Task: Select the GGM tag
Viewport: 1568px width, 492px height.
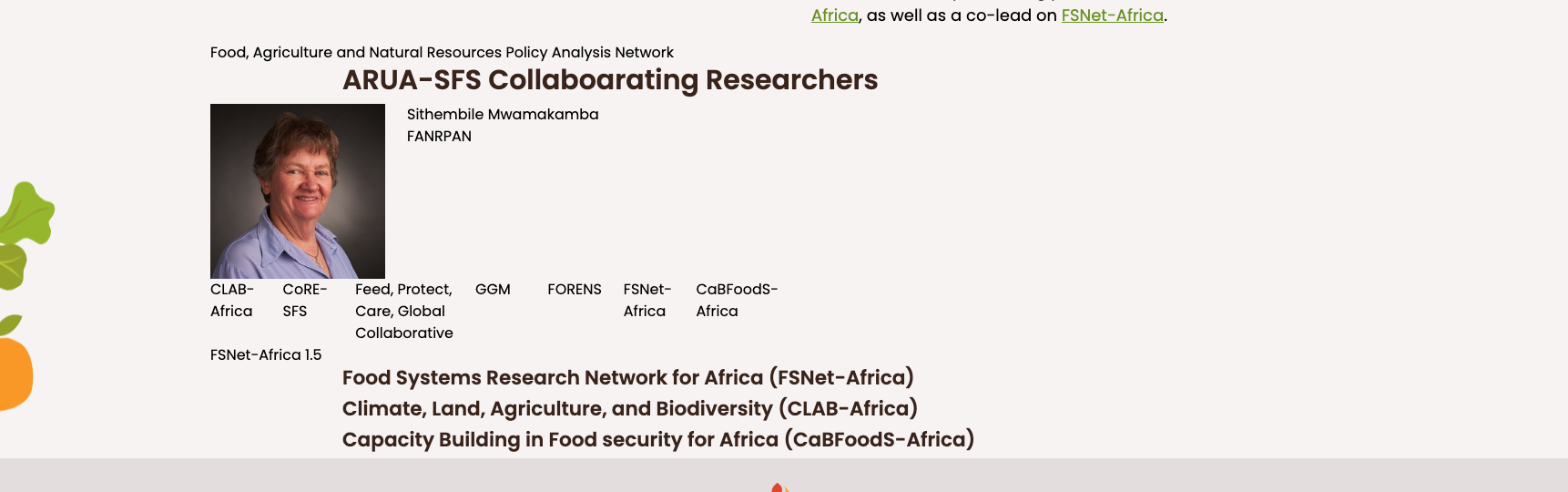Action: click(x=493, y=289)
